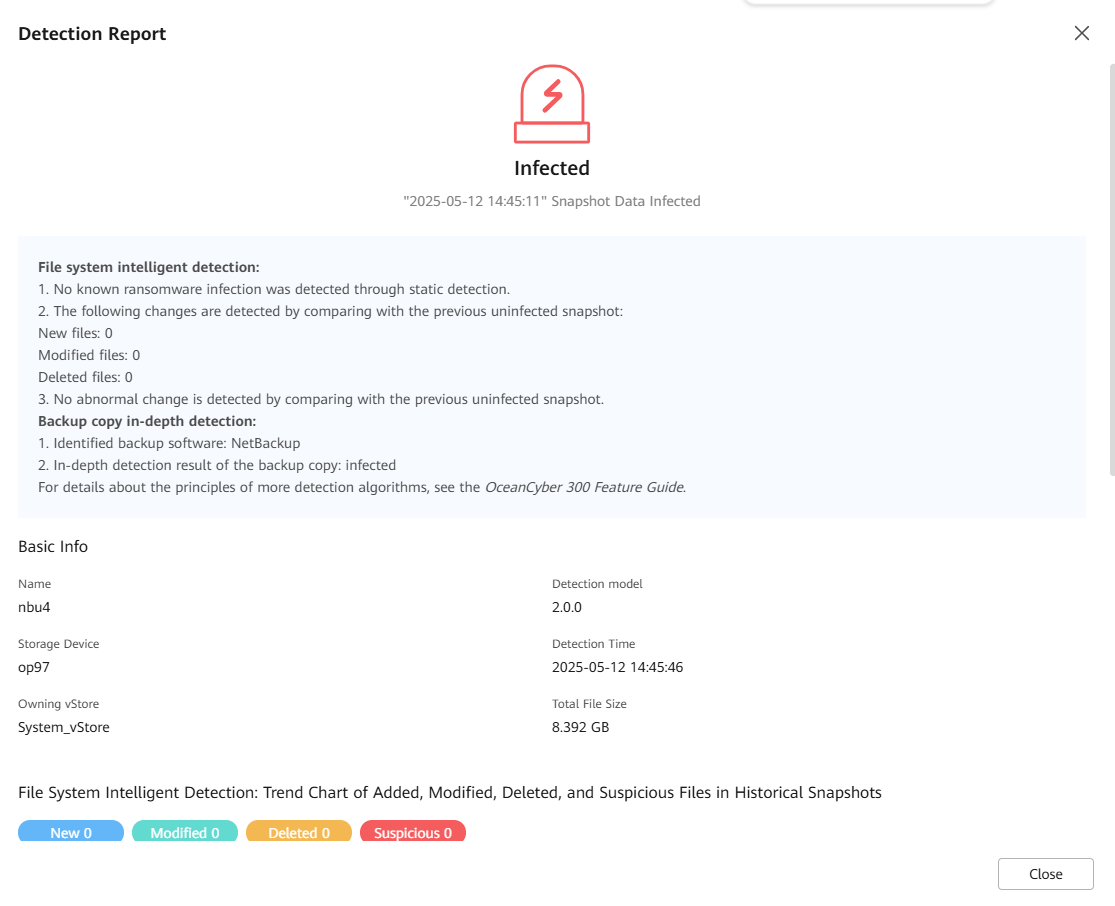The width and height of the screenshot is (1115, 906).
Task: Click the Detection Report title
Action: coord(92,34)
